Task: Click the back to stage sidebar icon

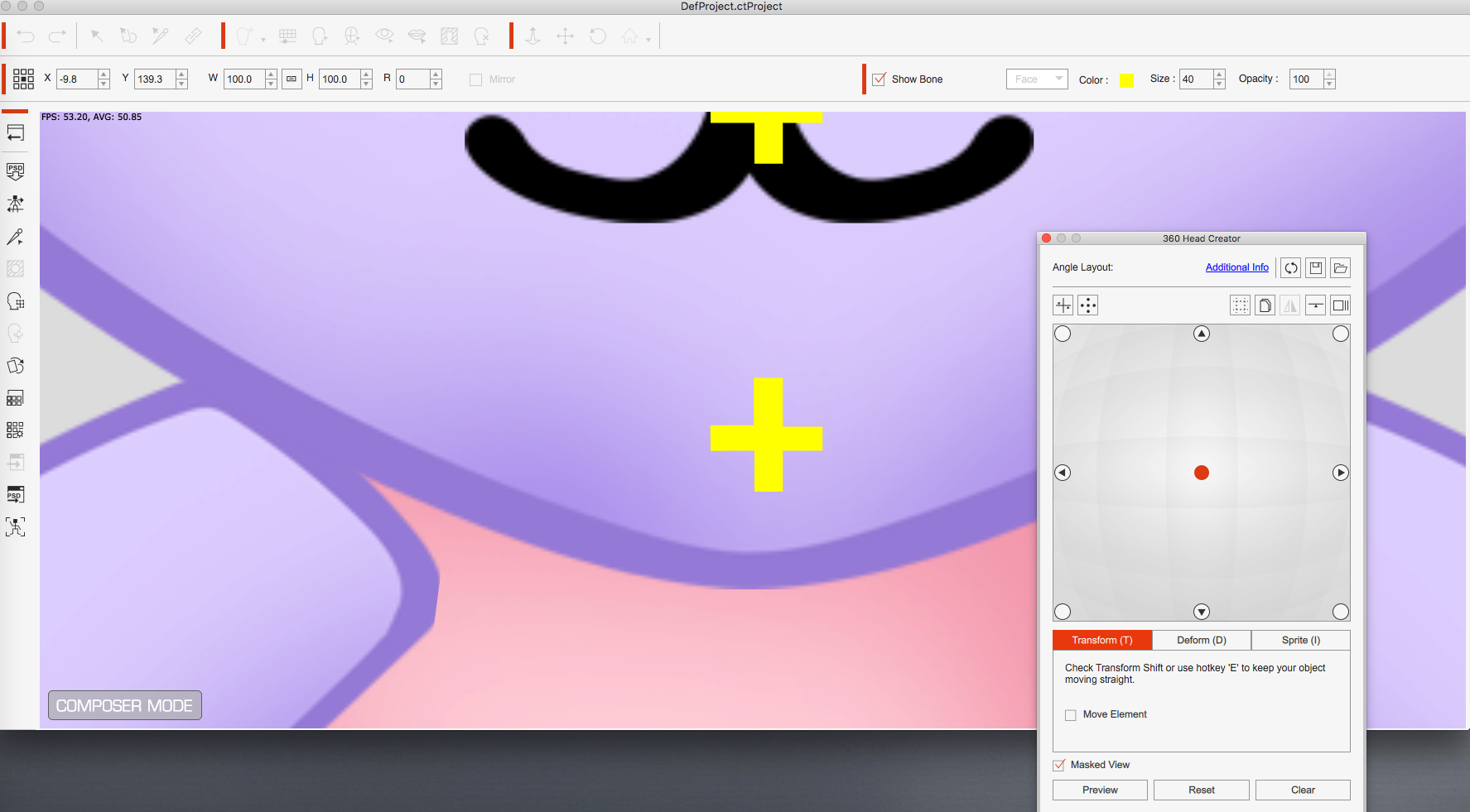Action: 15,132
